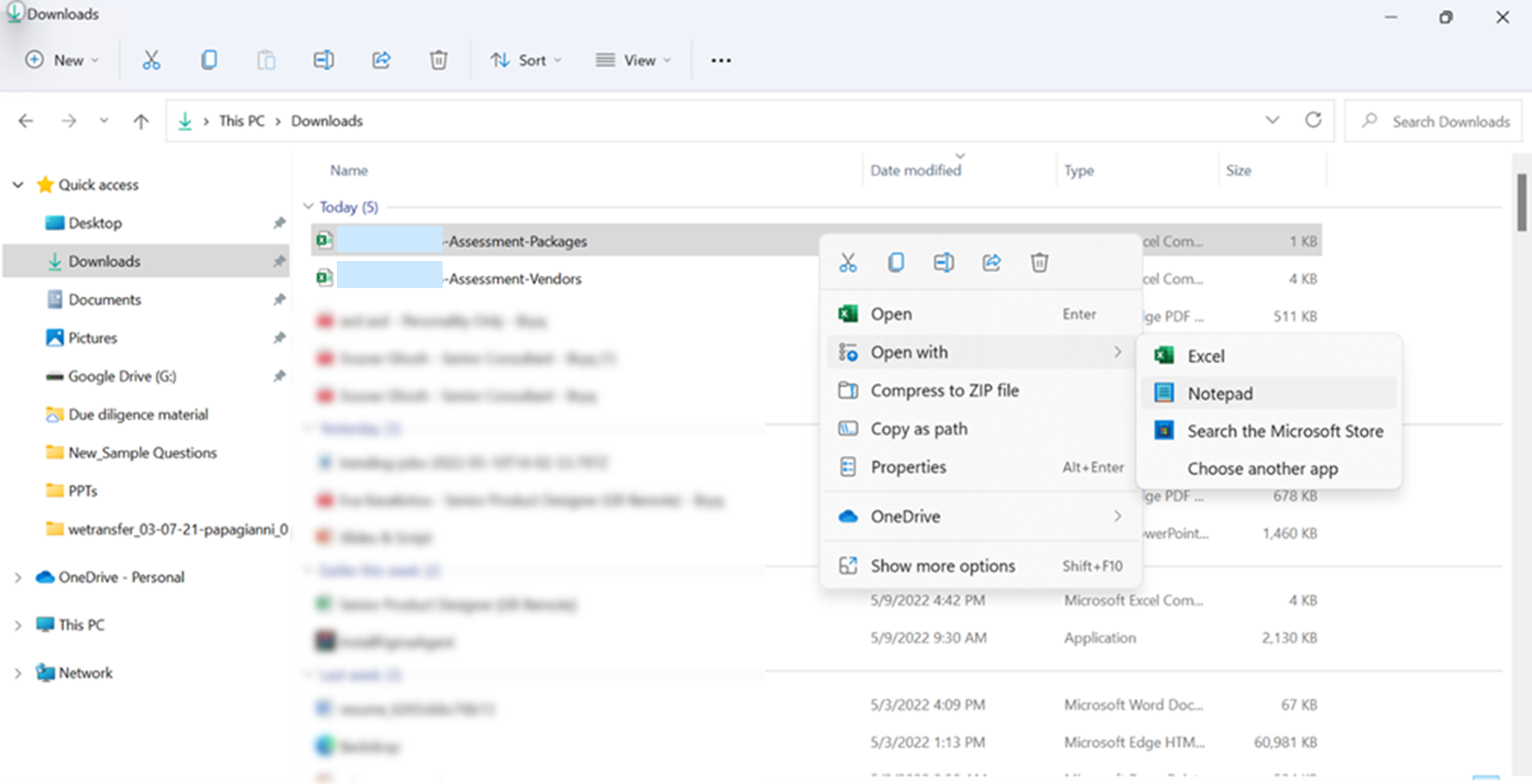Collapse the Today (5) file group
The width and height of the screenshot is (1532, 784).
coord(309,207)
